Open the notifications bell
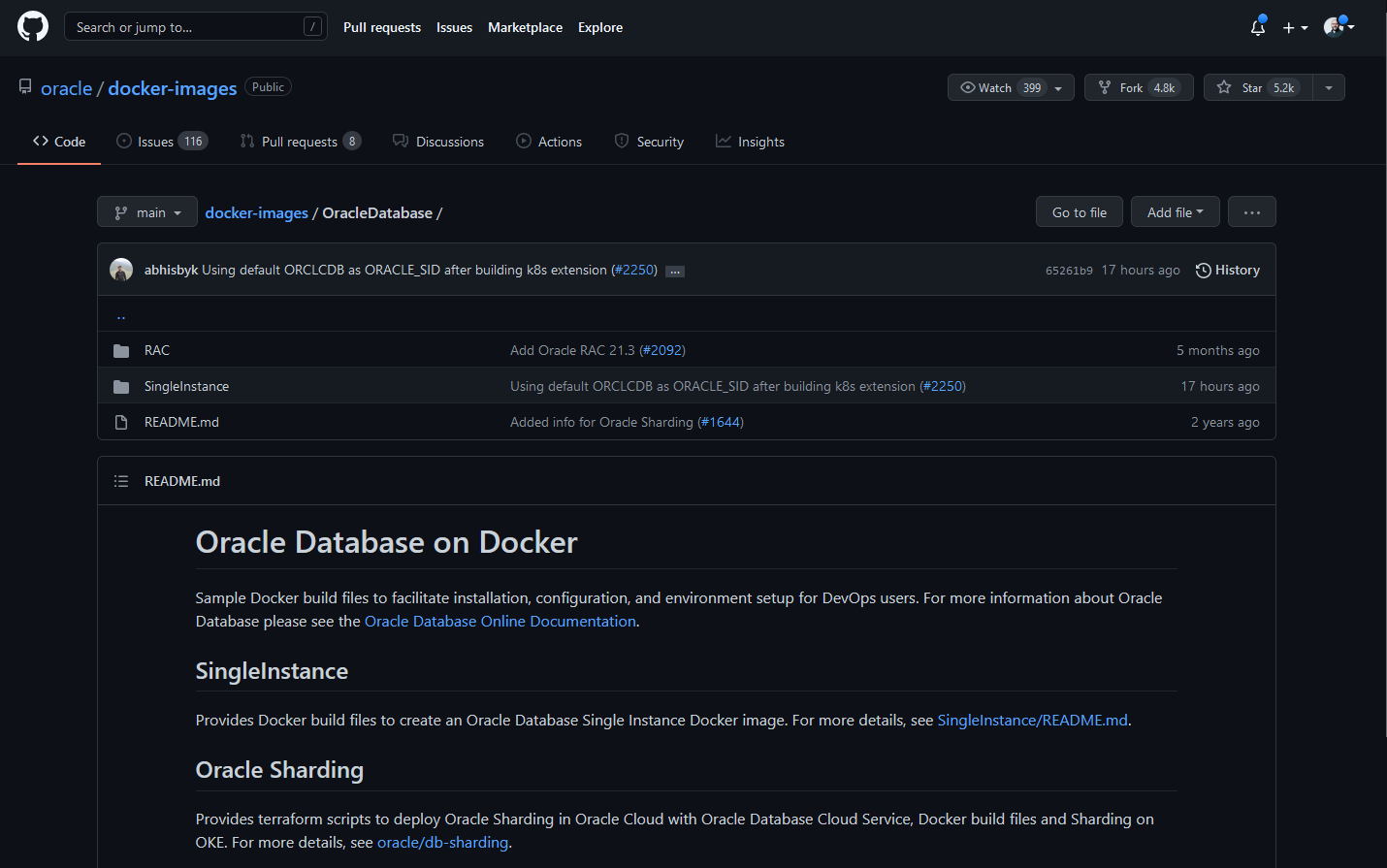This screenshot has height=868, width=1387. (1258, 27)
